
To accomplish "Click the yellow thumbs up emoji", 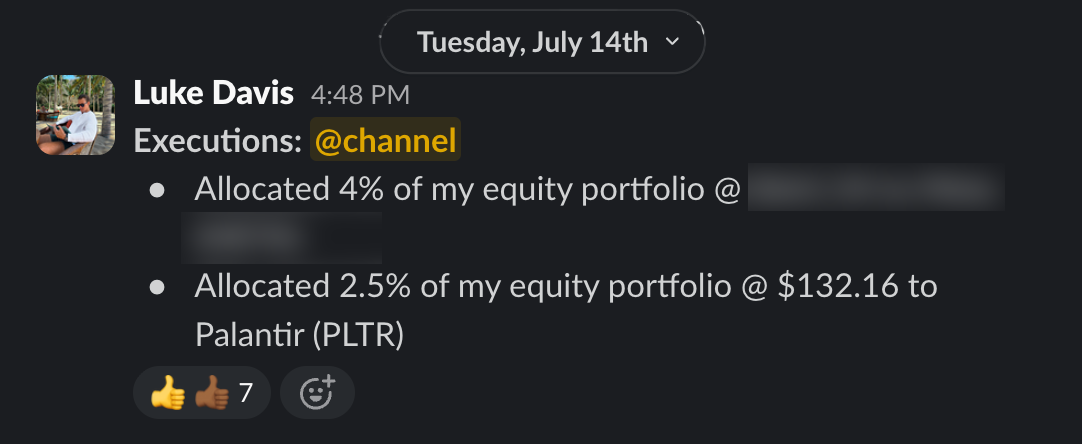I will pos(168,394).
